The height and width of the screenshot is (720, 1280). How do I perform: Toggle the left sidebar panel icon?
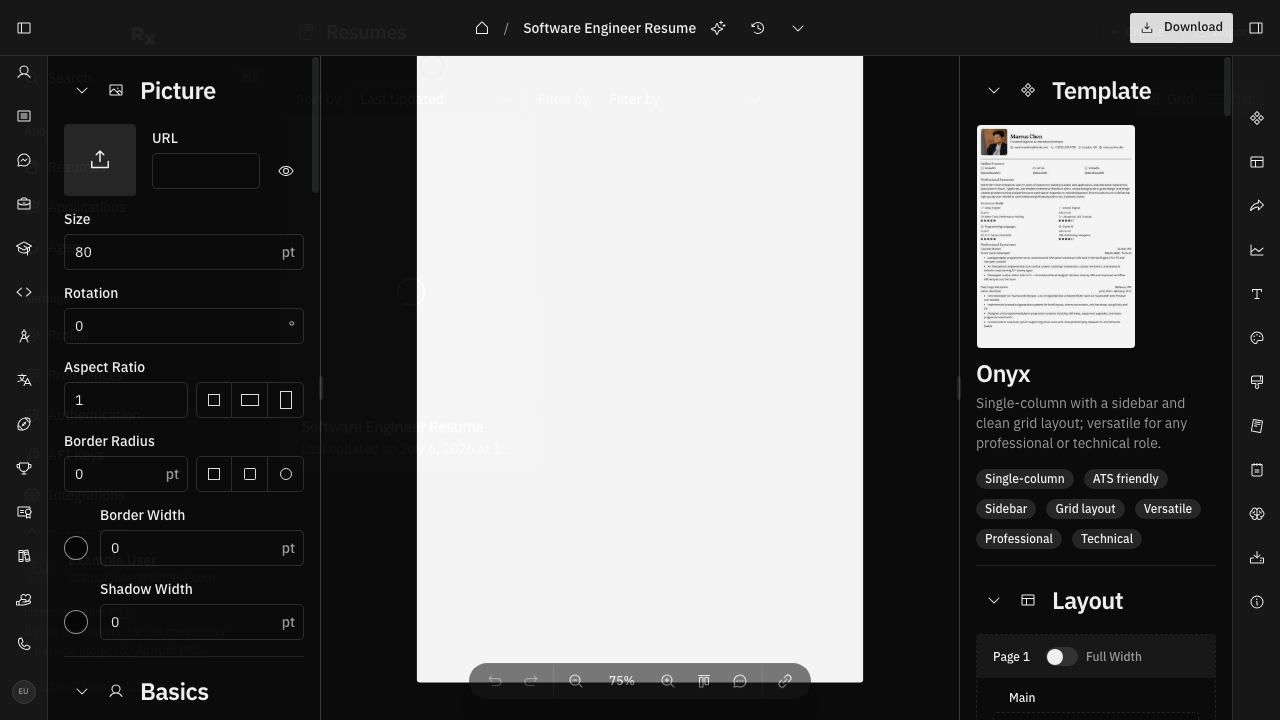[x=24, y=28]
